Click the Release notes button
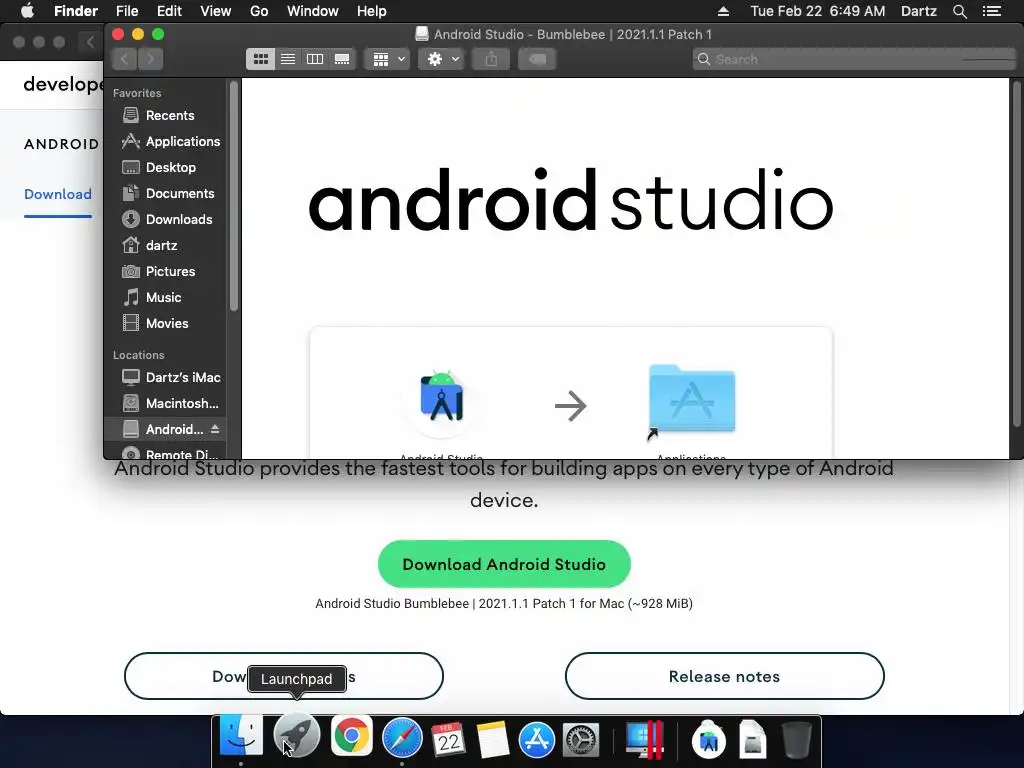 tap(724, 676)
